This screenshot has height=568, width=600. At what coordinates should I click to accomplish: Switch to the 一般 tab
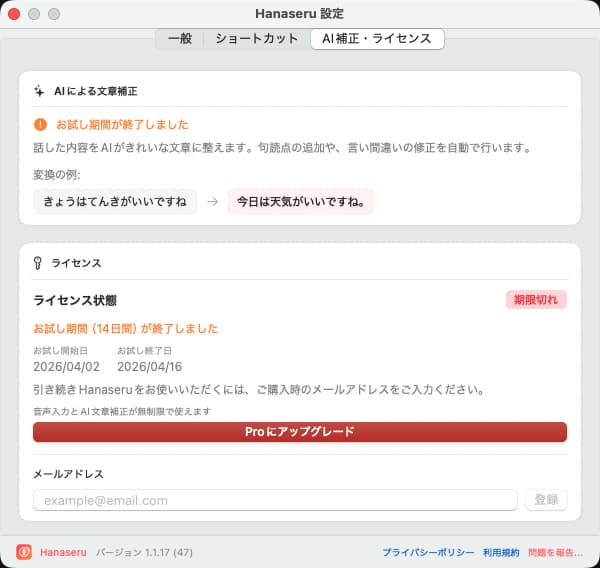pos(180,39)
